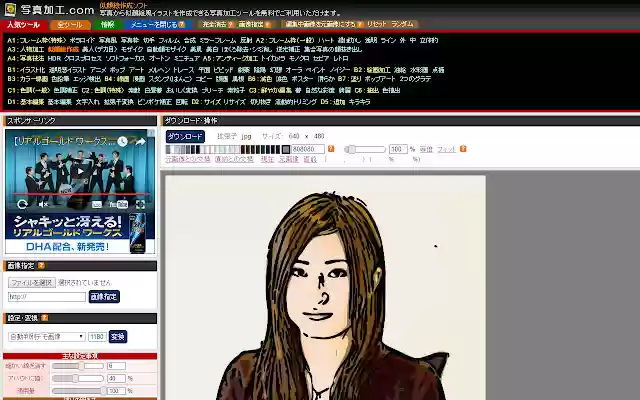Viewport: 640px width, 400px height.
Task: Adjust the third settings slider with value 100
Action: (78, 391)
